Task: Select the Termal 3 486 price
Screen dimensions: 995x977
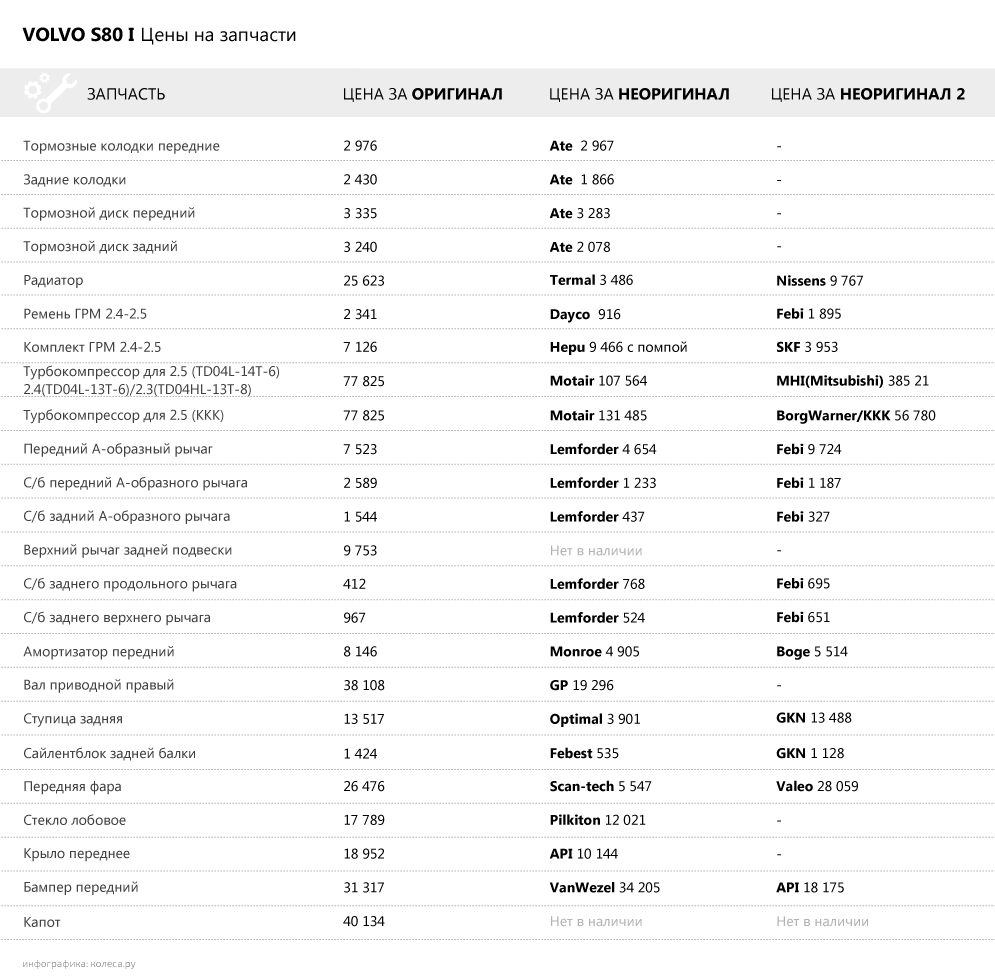Action: pyautogui.click(x=591, y=281)
